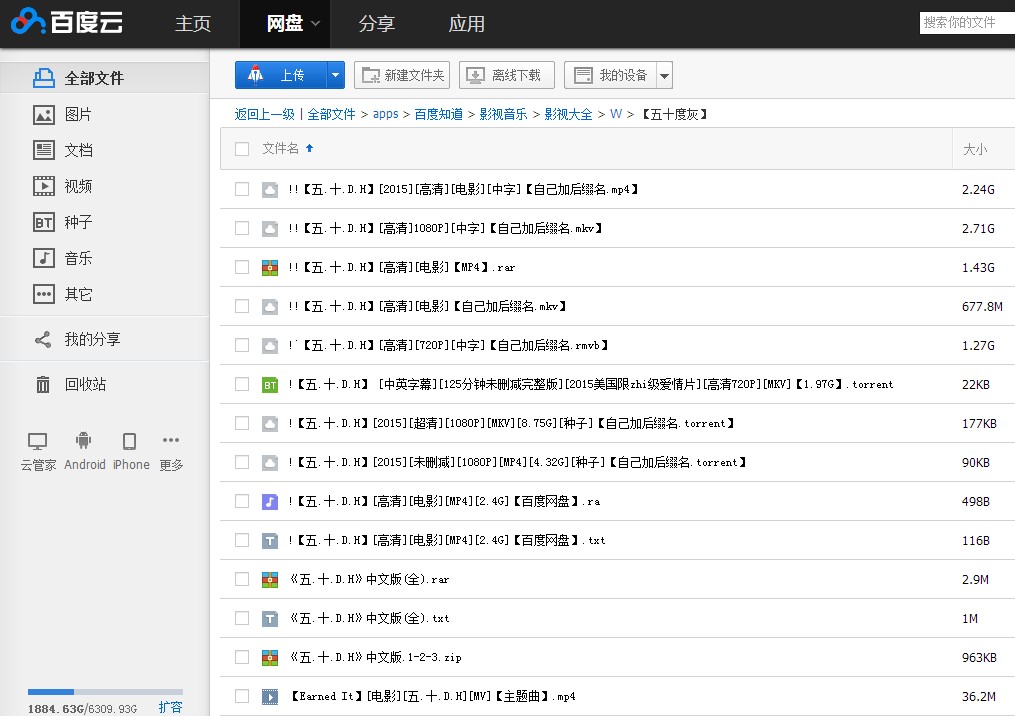Open the 图片 pictures category icon

pos(43,115)
